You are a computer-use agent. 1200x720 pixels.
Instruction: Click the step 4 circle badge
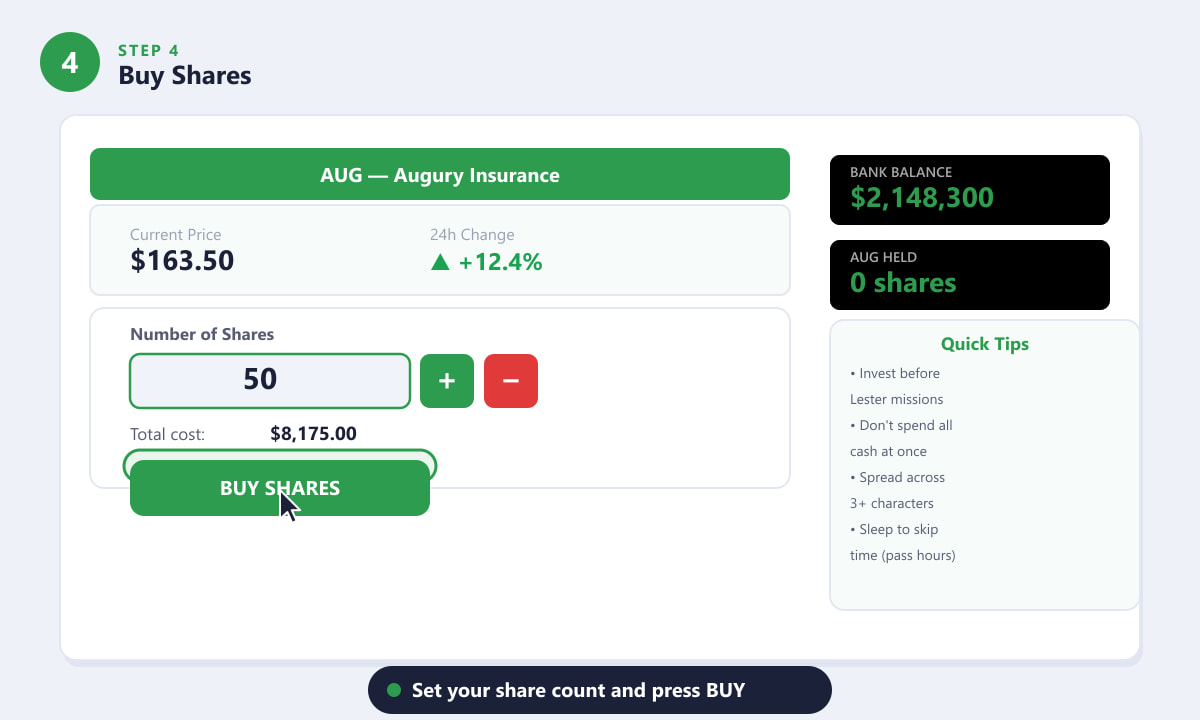[x=70, y=62]
